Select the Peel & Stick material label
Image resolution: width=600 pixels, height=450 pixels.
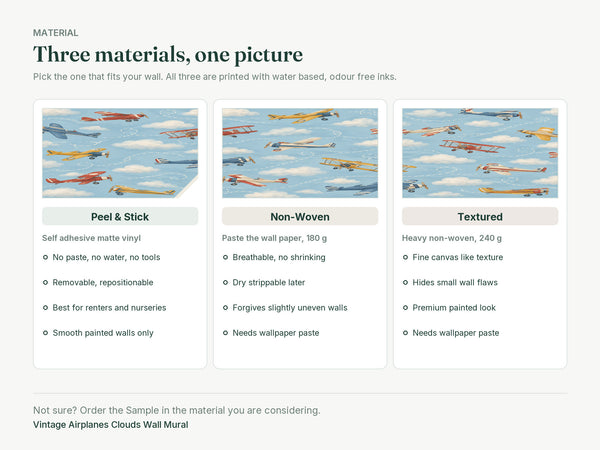click(120, 217)
